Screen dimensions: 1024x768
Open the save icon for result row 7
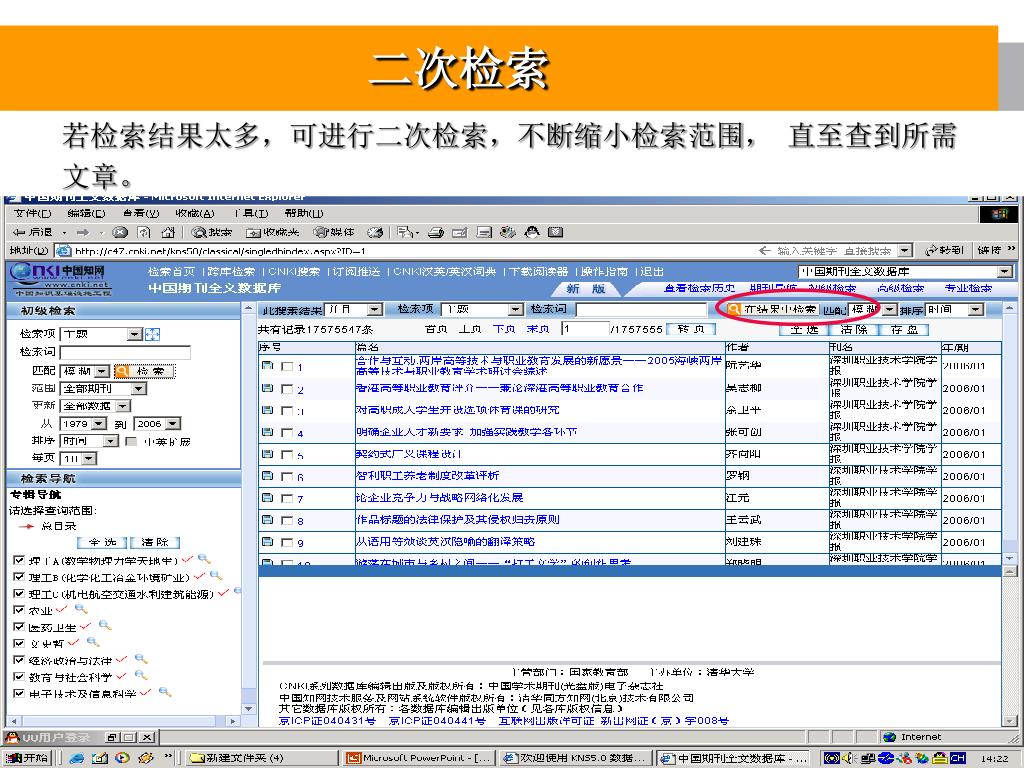[x=267, y=498]
